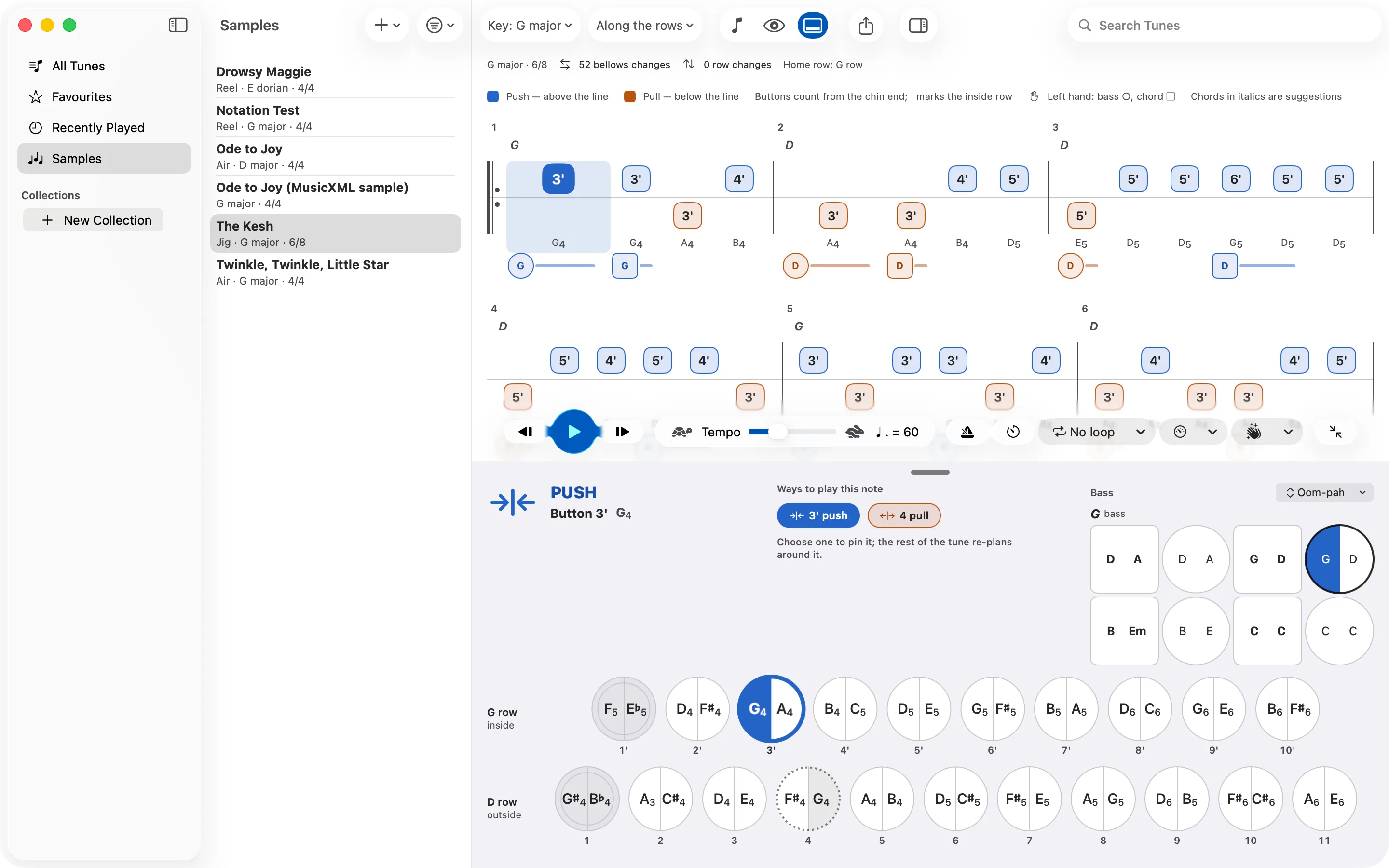
Task: Select Twinkle, Twinkle, Little Star tune
Action: coord(335,272)
